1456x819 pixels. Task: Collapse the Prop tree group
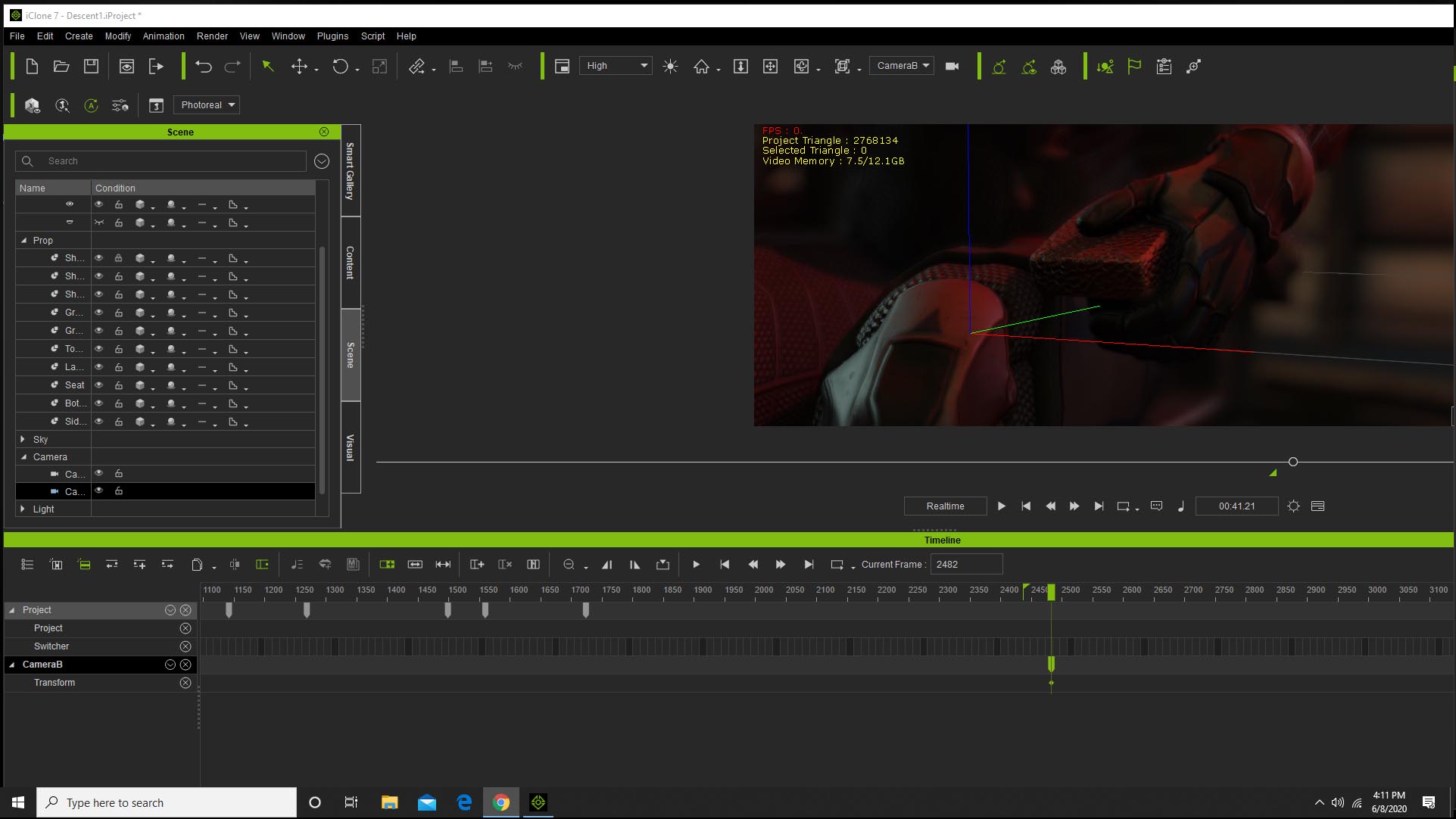click(x=23, y=241)
